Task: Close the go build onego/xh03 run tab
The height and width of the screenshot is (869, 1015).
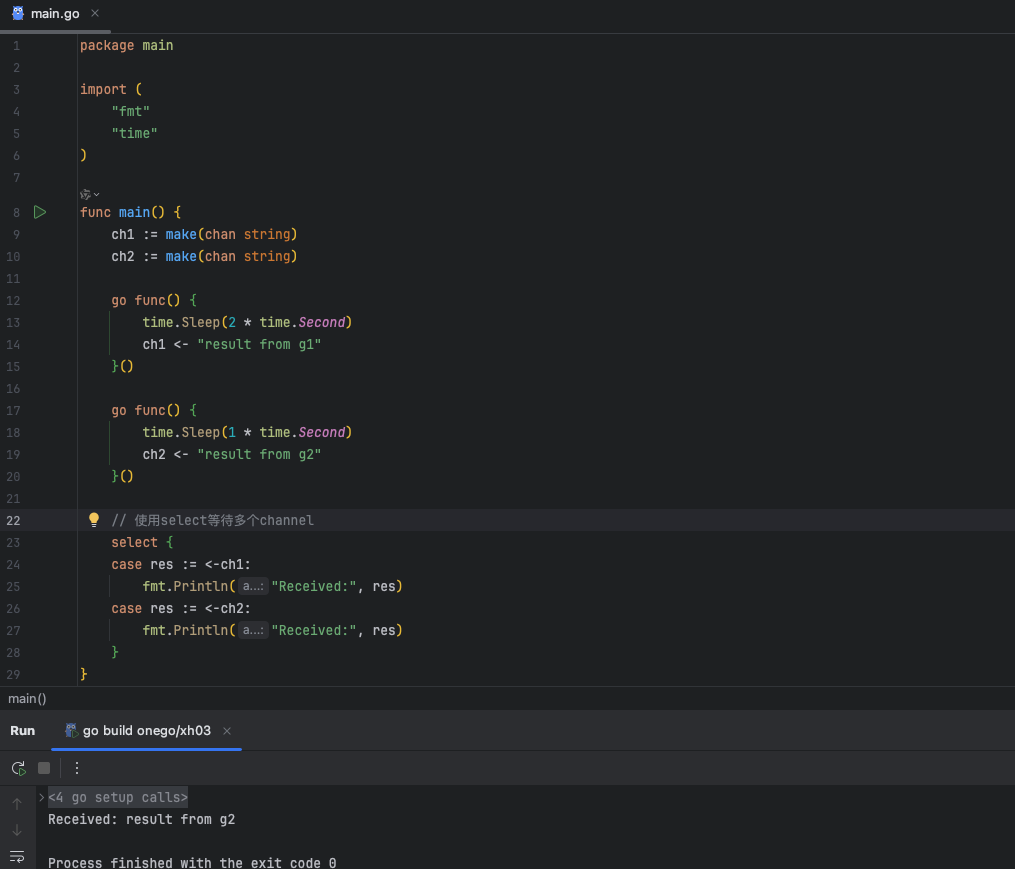Action: pos(227,731)
